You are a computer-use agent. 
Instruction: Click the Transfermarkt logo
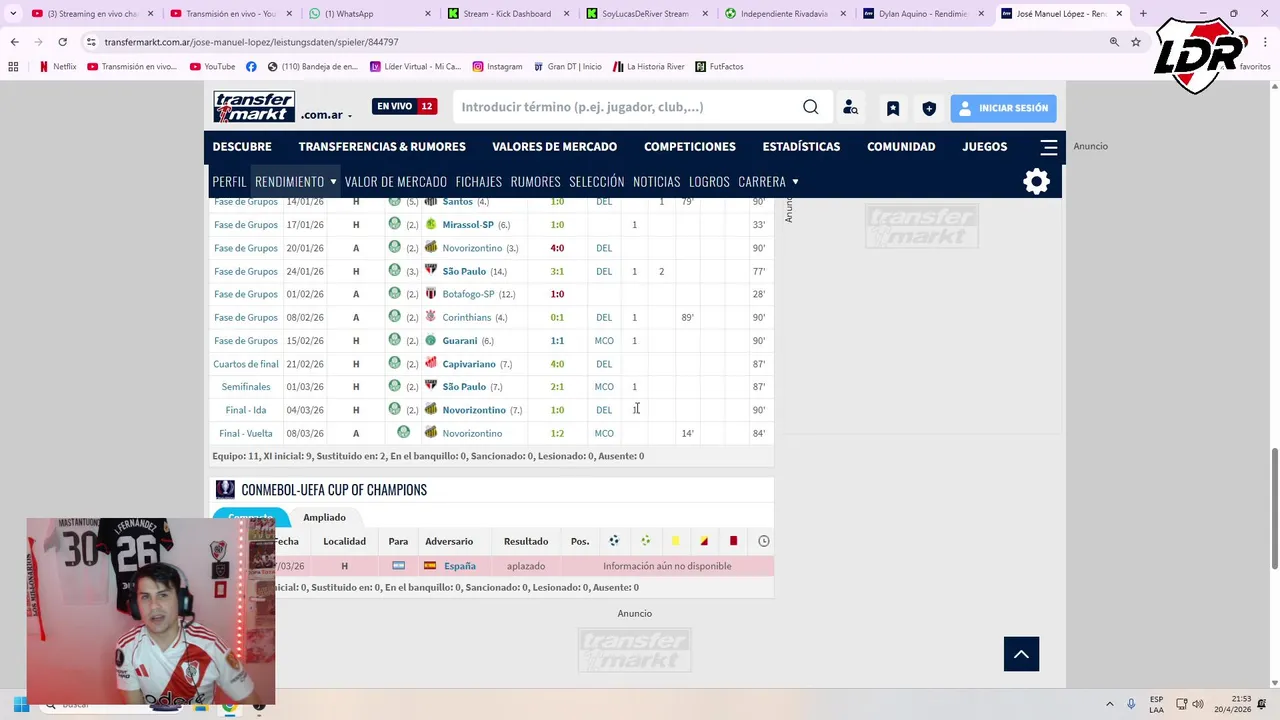[254, 107]
